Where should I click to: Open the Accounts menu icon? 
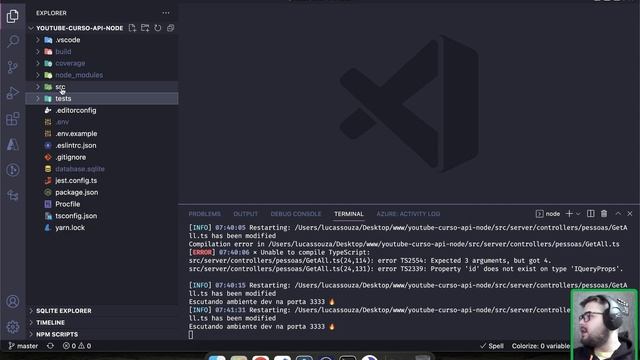coord(13,302)
